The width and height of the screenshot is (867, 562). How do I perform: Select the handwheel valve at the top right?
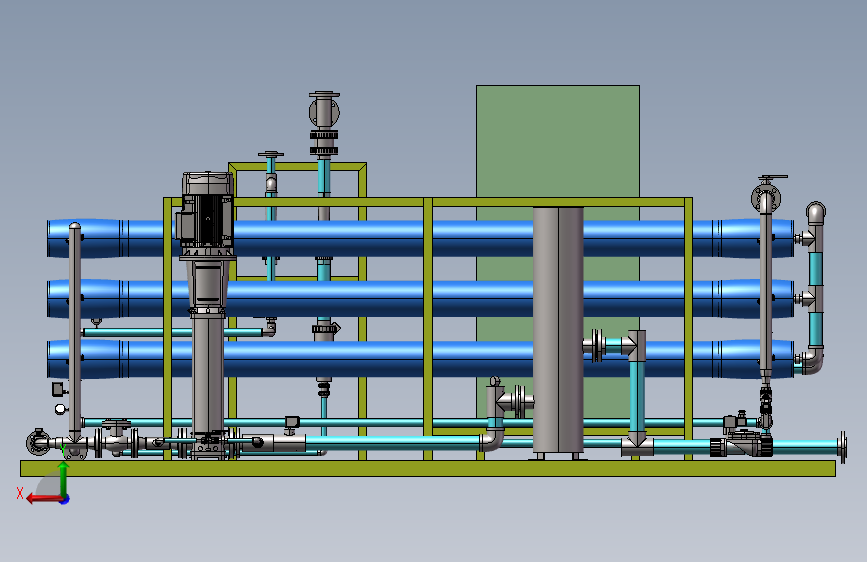[x=766, y=194]
